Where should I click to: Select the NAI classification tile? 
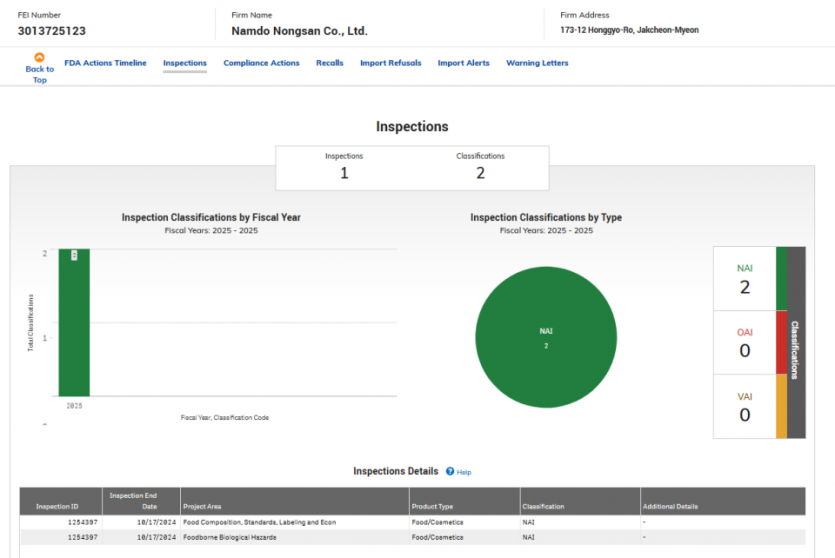[x=744, y=278]
